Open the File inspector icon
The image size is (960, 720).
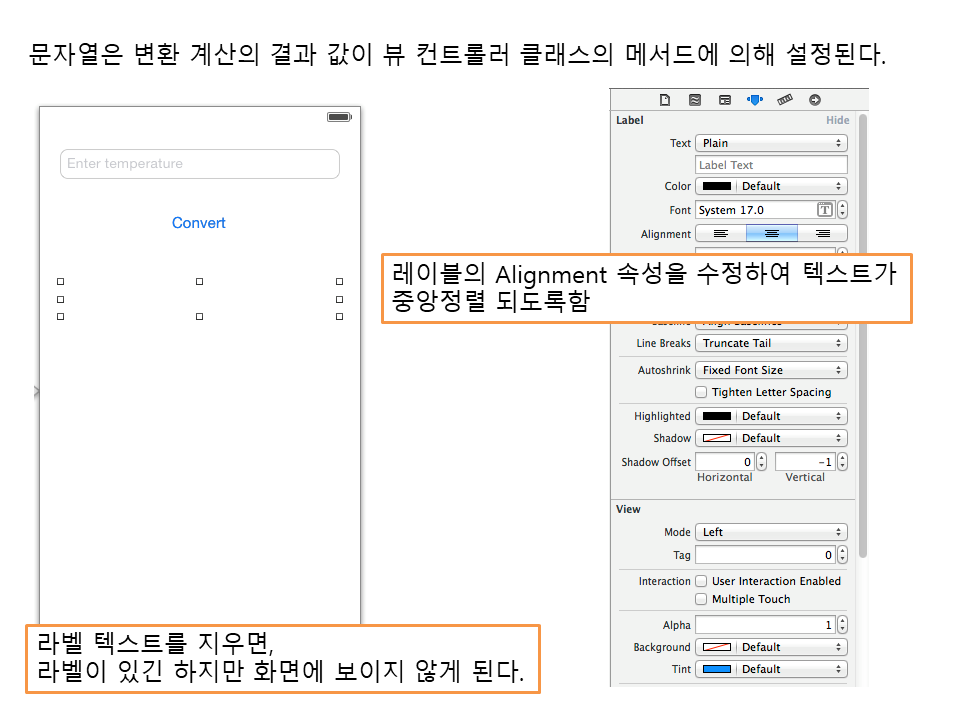point(664,100)
